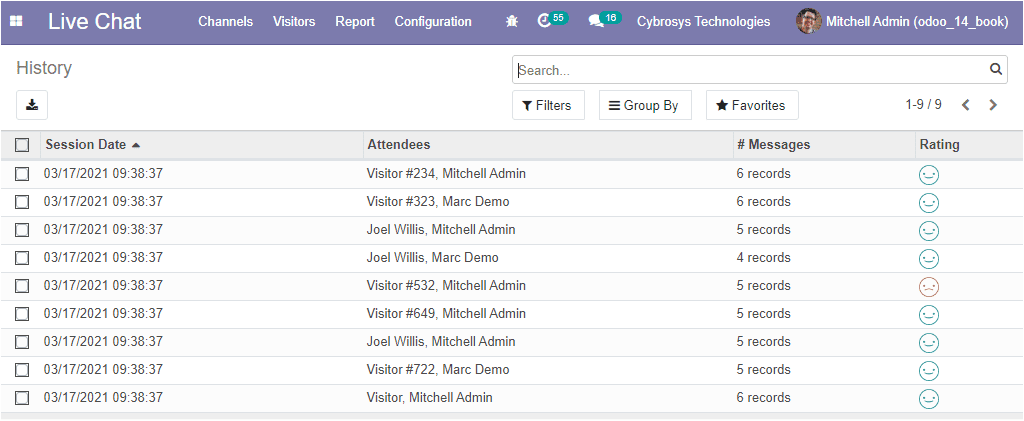Screen dimensions: 1024x421
Task: Click the debug bug icon
Action: 512,22
